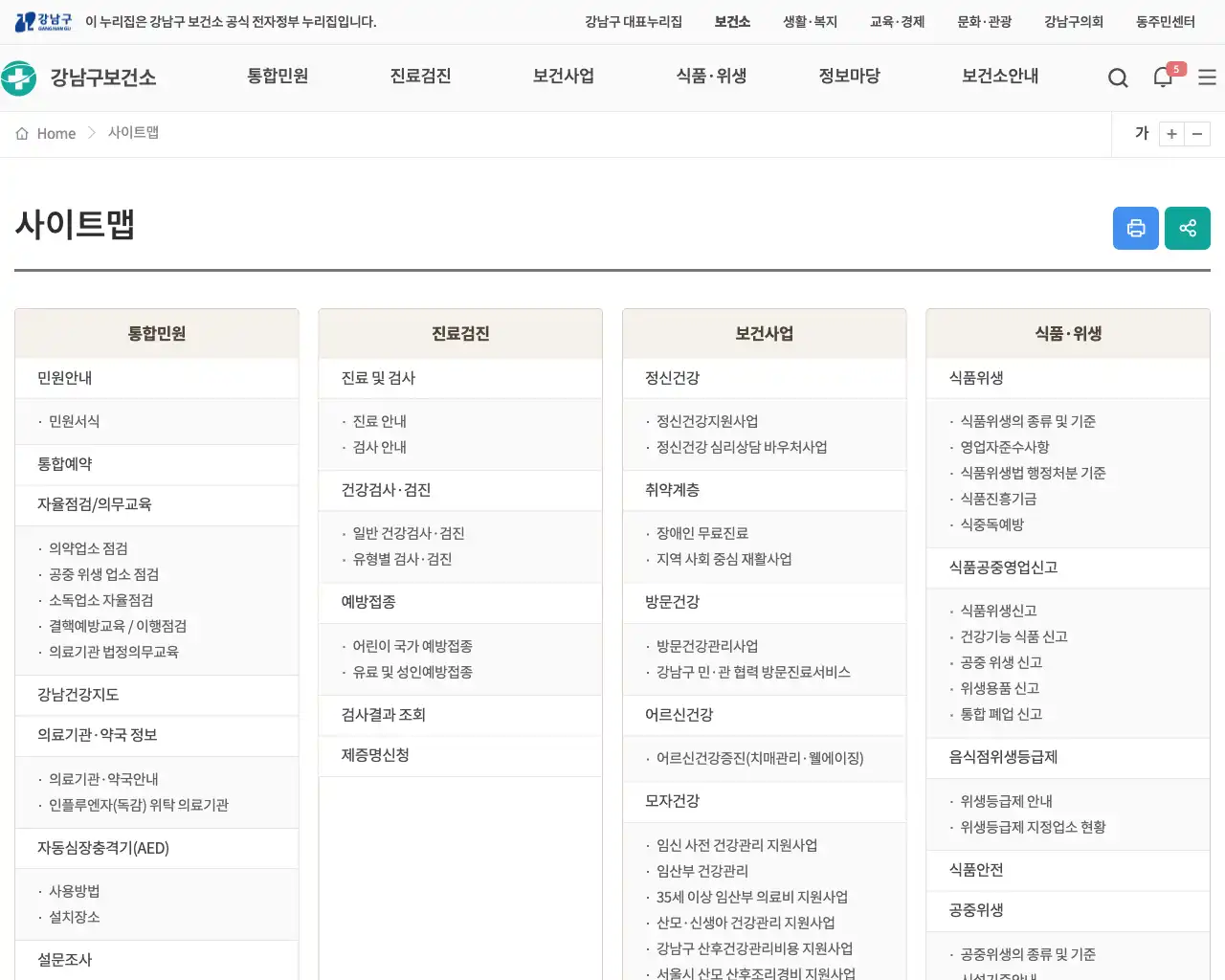
Task: Open the 민원서식 sitemap link
Action: coord(75,421)
